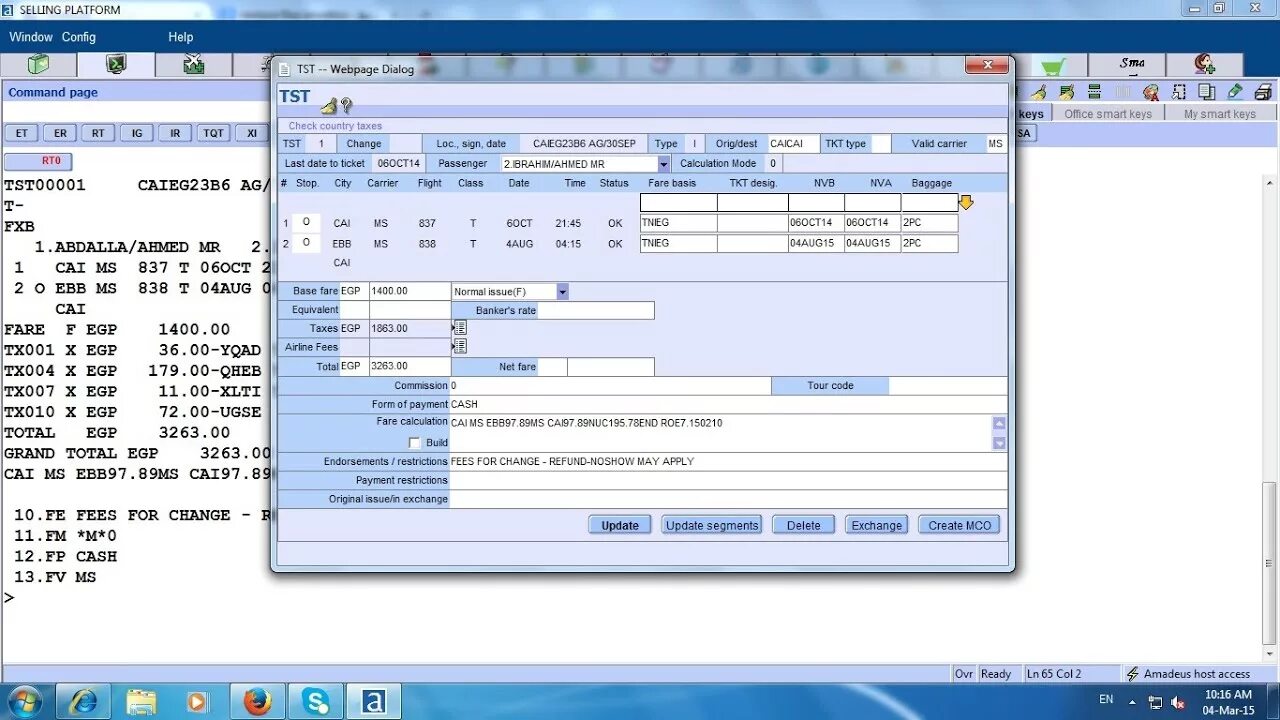Open the green book module tab icon

tap(38, 65)
